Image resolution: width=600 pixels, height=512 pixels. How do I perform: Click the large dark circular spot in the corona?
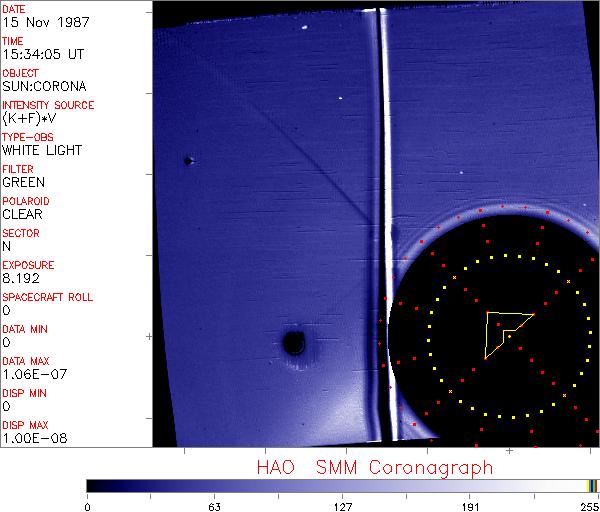[294, 343]
